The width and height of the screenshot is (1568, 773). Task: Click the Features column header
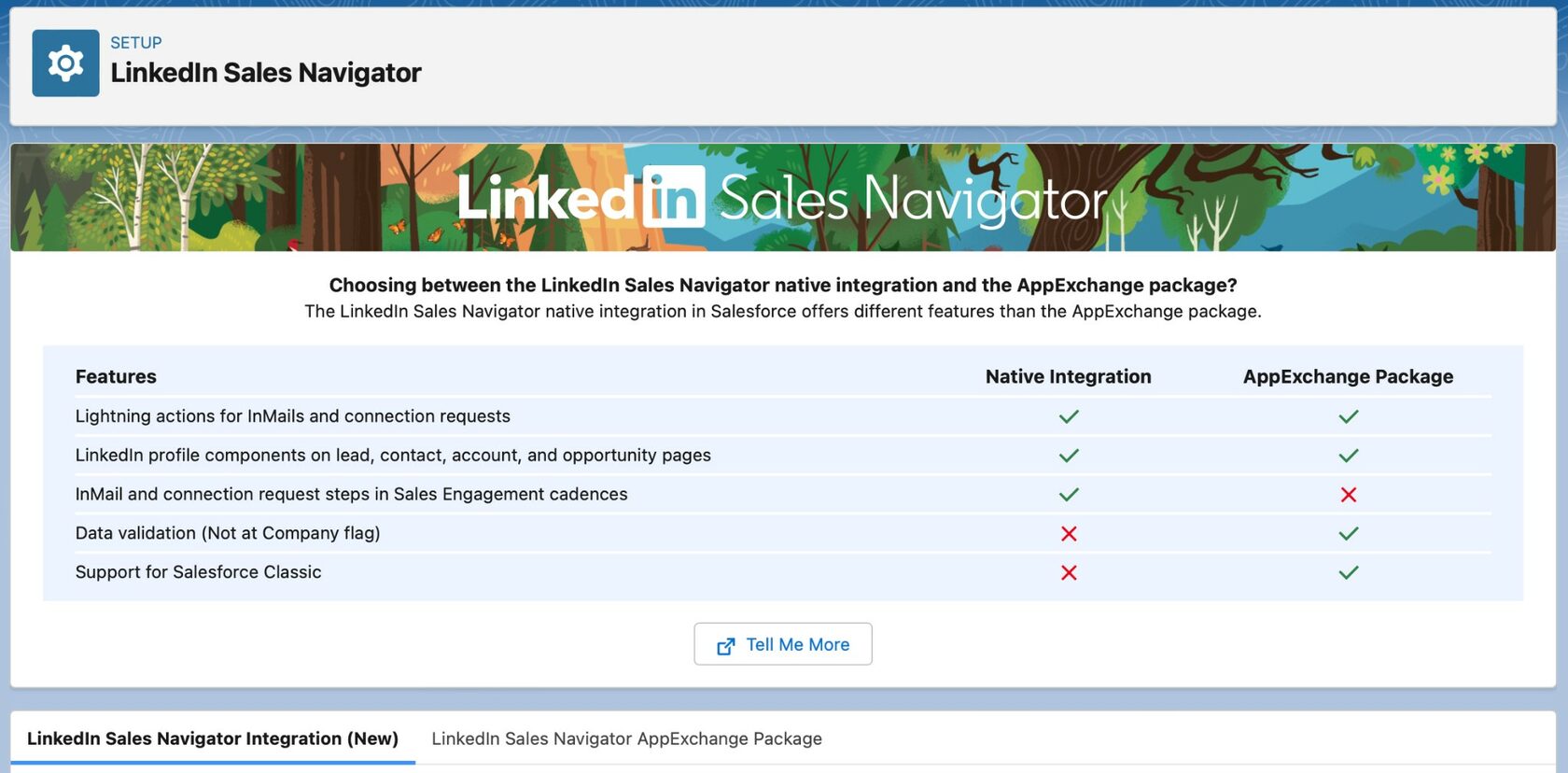click(x=116, y=376)
